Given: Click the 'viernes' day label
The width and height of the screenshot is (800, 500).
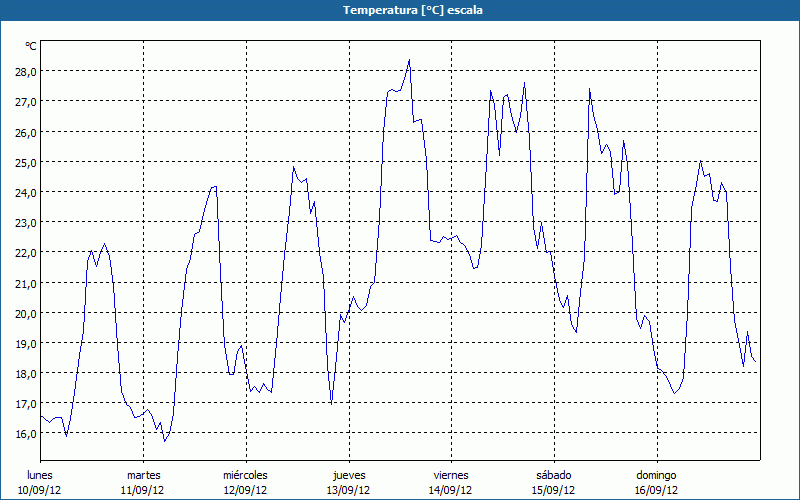Looking at the screenshot, I should tap(451, 474).
